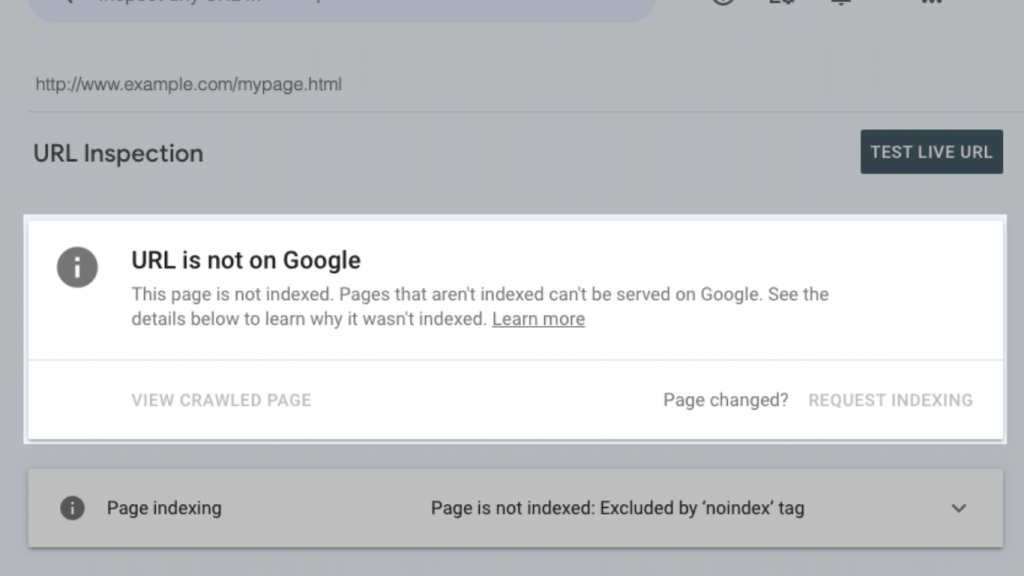This screenshot has width=1024, height=576.
Task: Click the Page indexing row label
Action: pos(164,508)
